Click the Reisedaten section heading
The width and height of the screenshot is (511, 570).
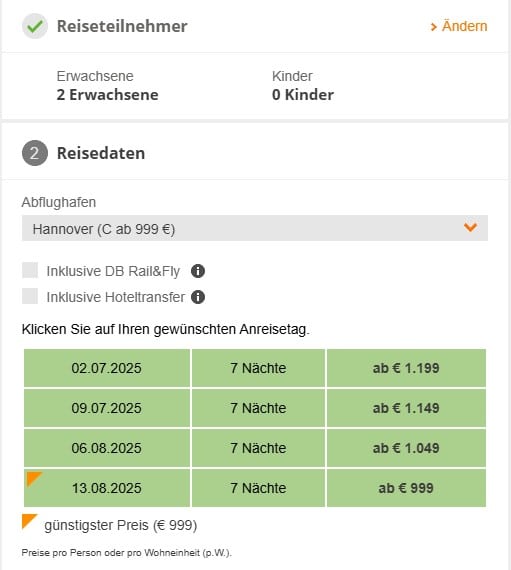(x=101, y=153)
